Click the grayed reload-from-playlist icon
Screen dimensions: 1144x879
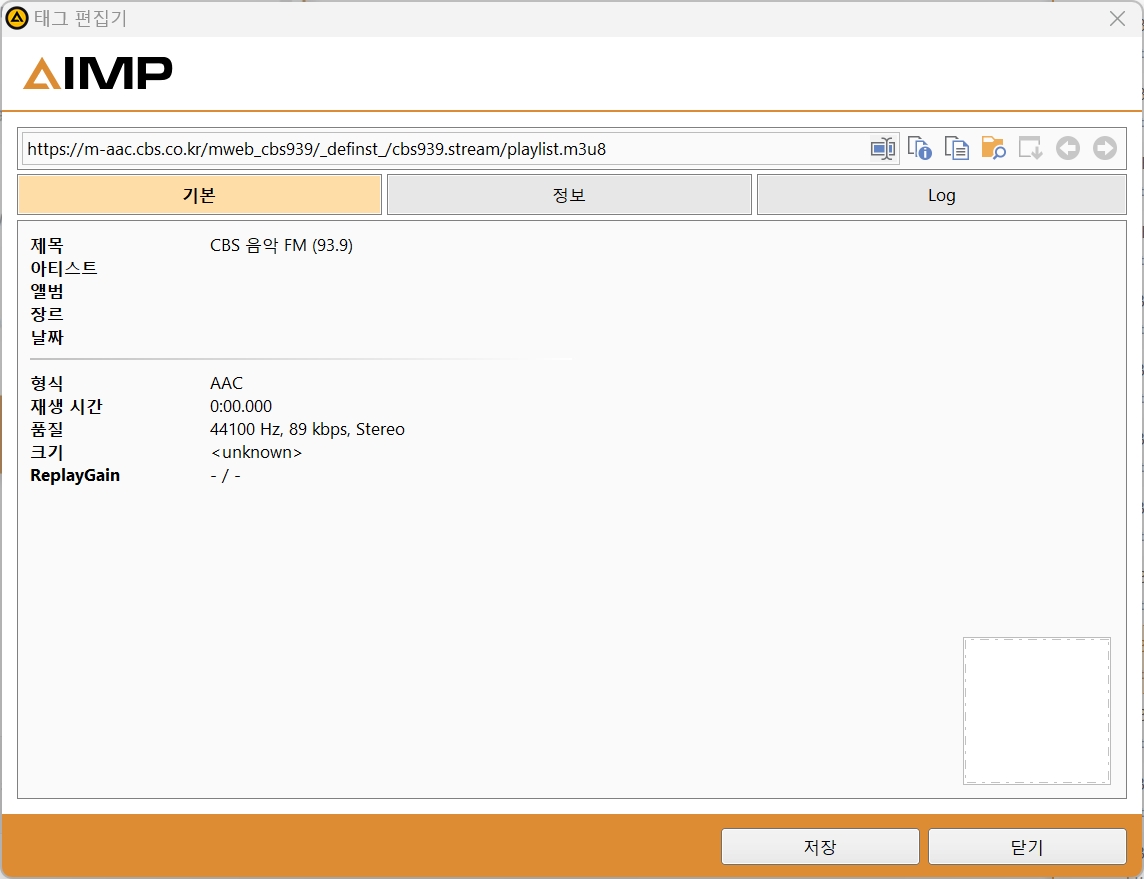click(x=1030, y=148)
